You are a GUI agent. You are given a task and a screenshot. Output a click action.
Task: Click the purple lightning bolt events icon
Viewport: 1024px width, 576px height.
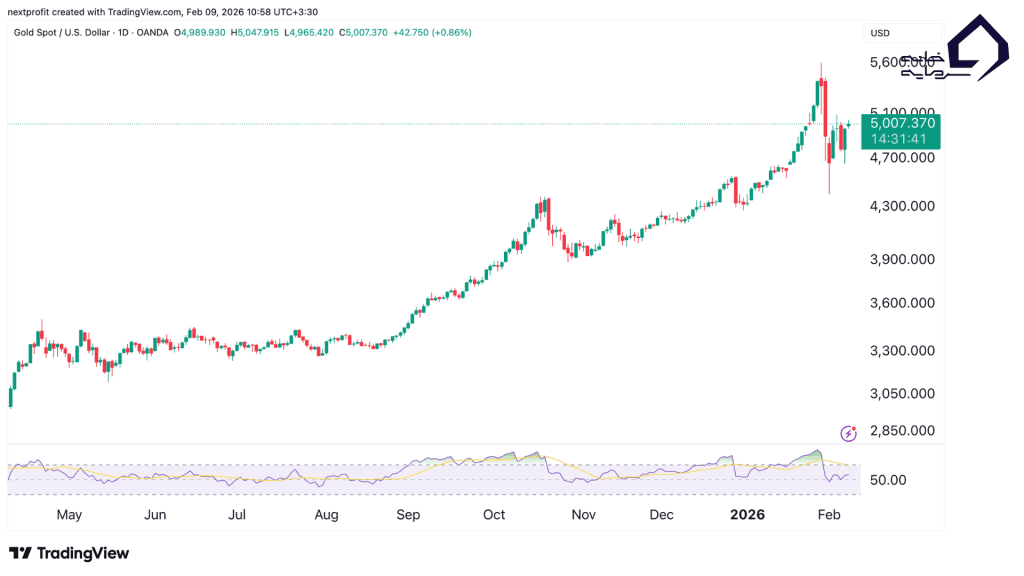[x=849, y=433]
